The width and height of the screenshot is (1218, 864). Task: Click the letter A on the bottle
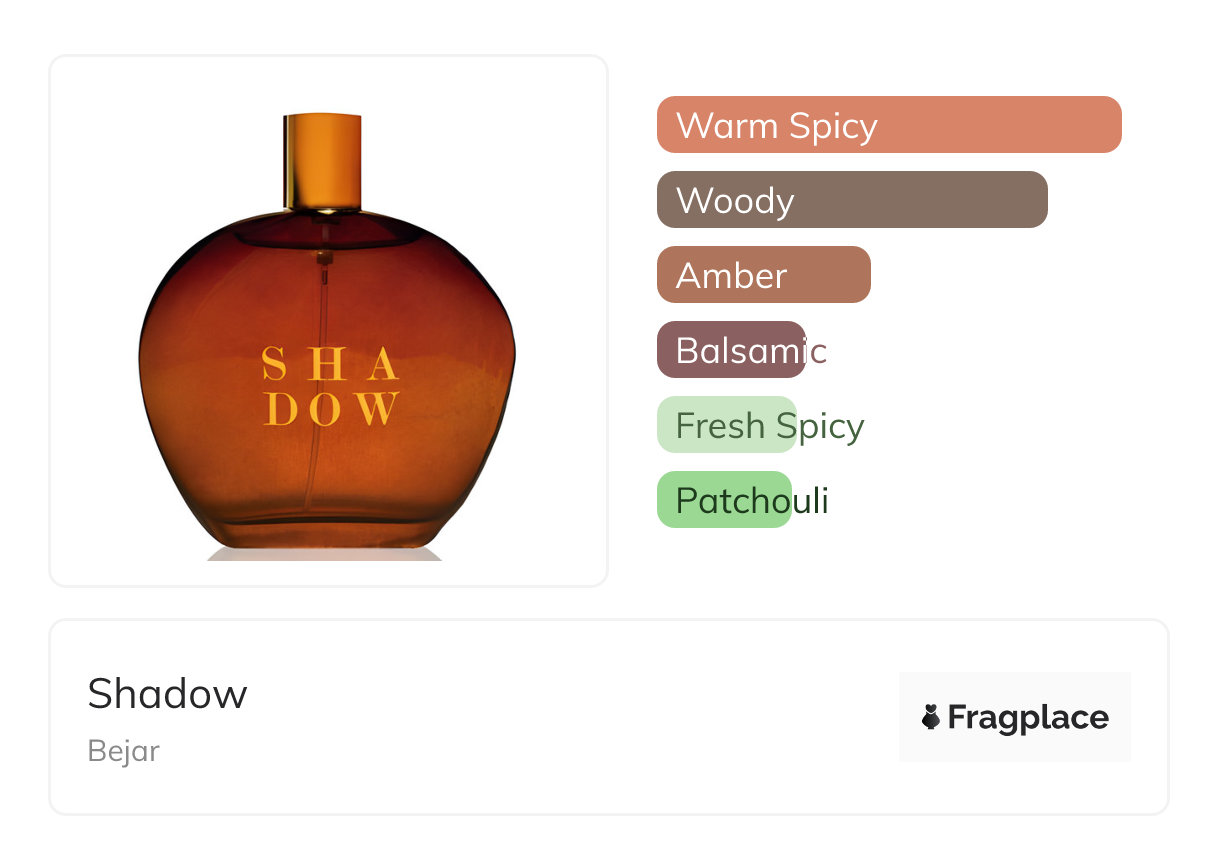coord(382,364)
